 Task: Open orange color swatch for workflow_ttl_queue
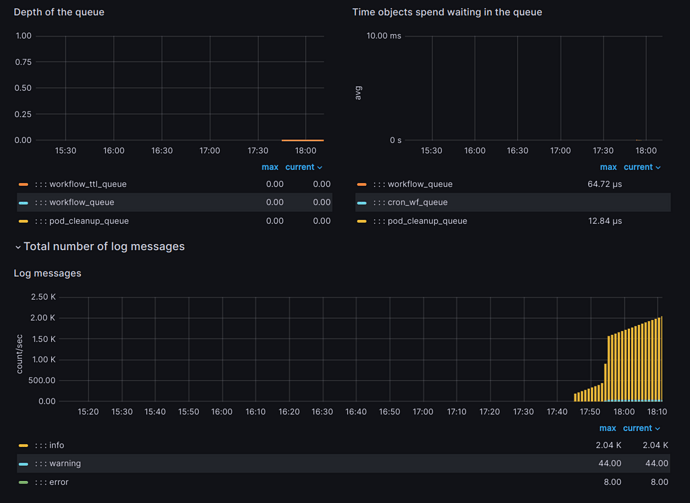pyautogui.click(x=23, y=184)
